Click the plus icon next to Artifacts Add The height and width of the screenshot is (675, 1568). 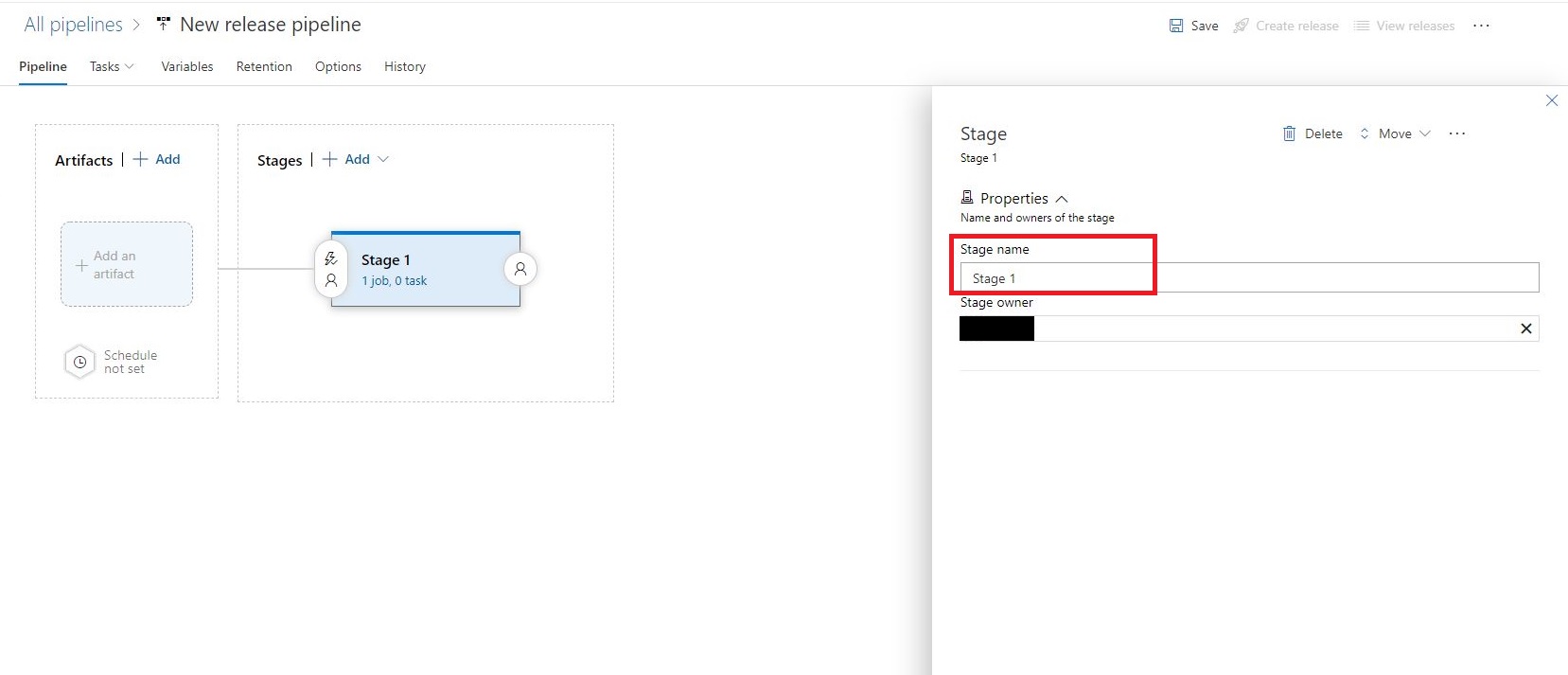140,159
